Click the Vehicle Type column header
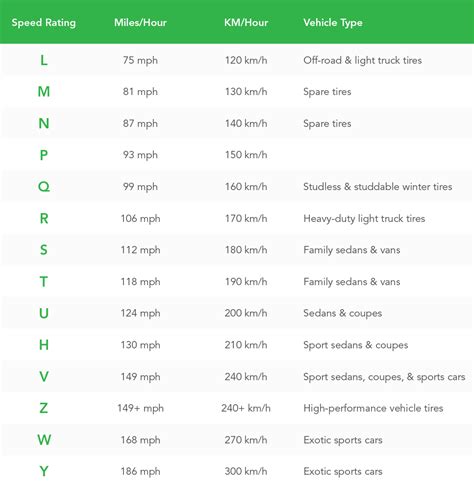Viewport: 474px width, 487px height. (333, 23)
